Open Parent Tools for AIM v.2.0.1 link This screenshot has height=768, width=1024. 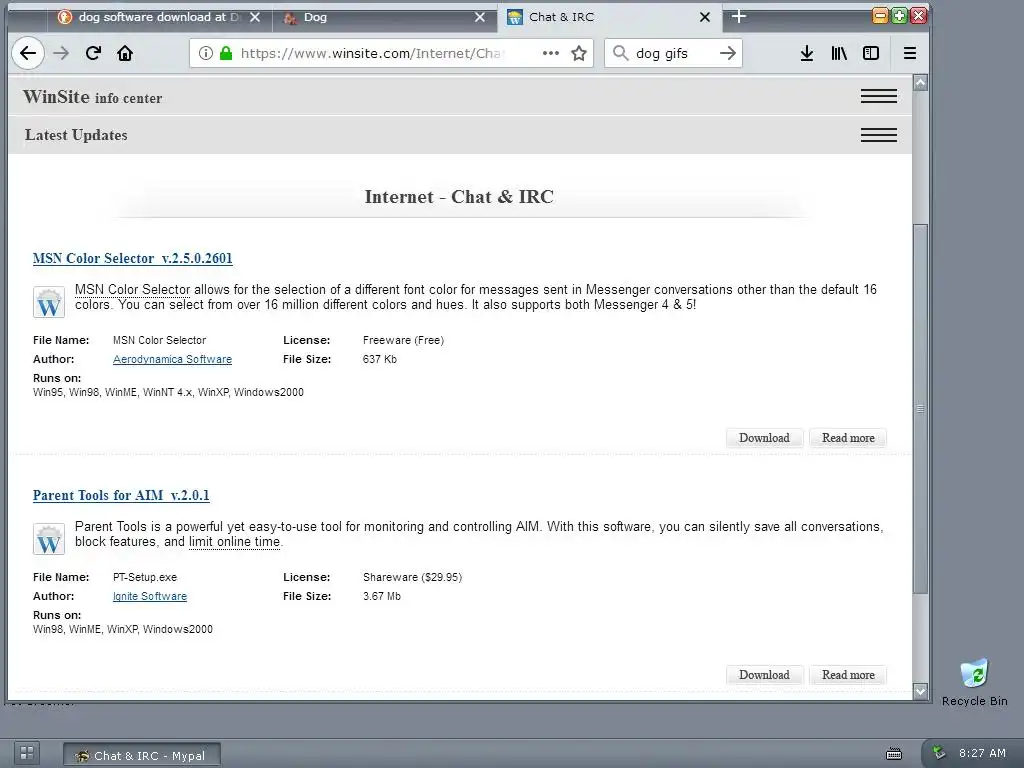[x=121, y=495]
